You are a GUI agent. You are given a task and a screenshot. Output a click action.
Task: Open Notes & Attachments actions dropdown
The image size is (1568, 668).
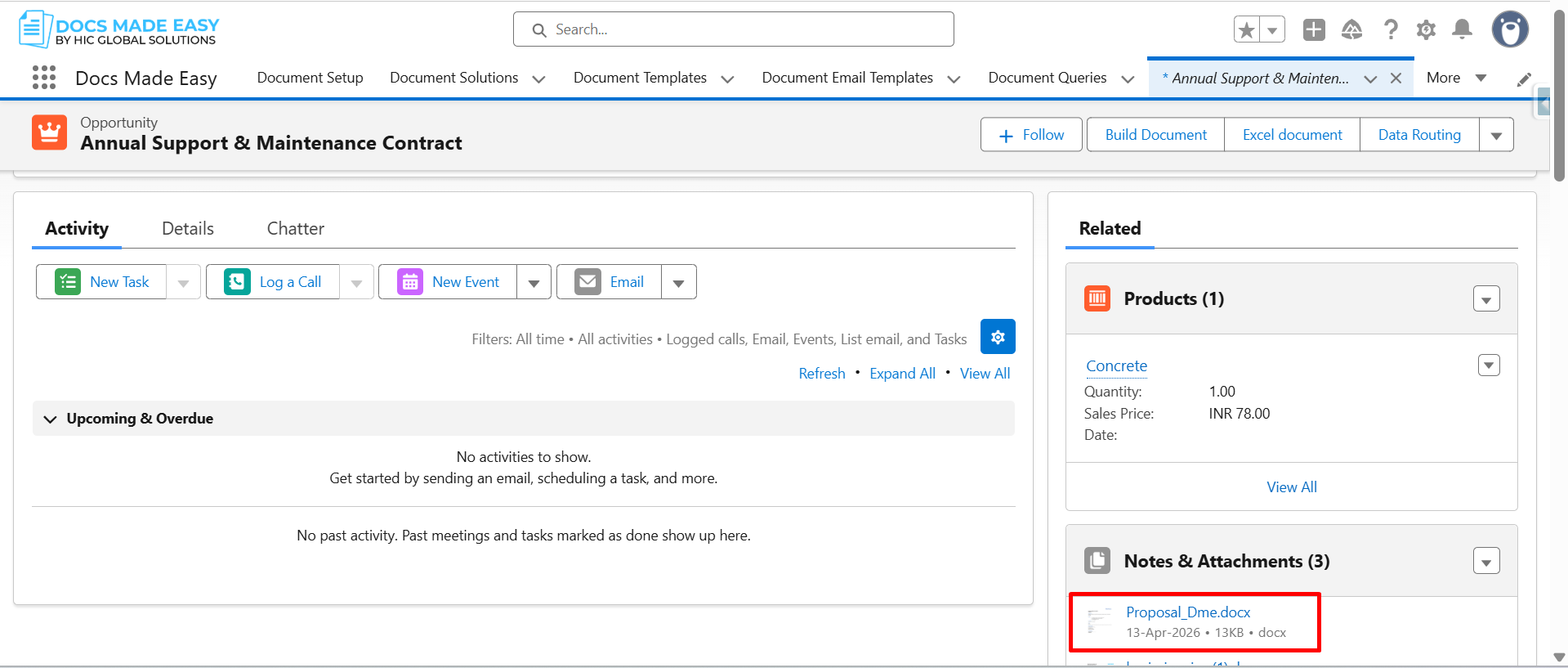point(1486,562)
